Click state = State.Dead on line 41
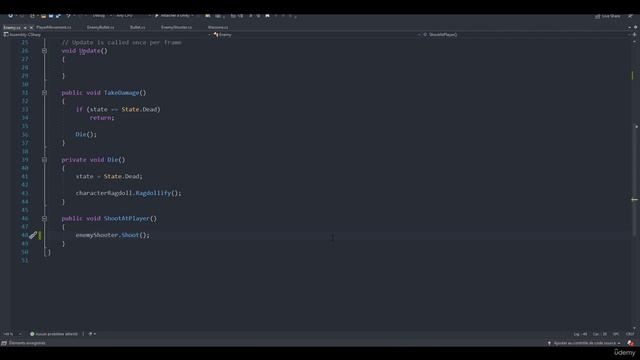Image resolution: width=640 pixels, height=360 pixels. click(x=109, y=176)
